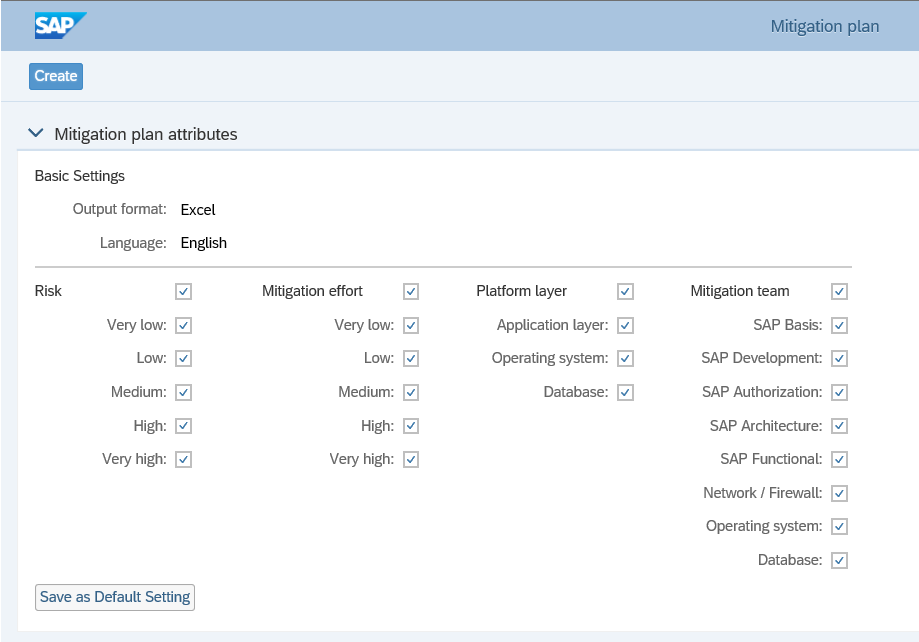Disable the Mitigation effort High checkbox
The height and width of the screenshot is (642, 919).
click(x=411, y=426)
